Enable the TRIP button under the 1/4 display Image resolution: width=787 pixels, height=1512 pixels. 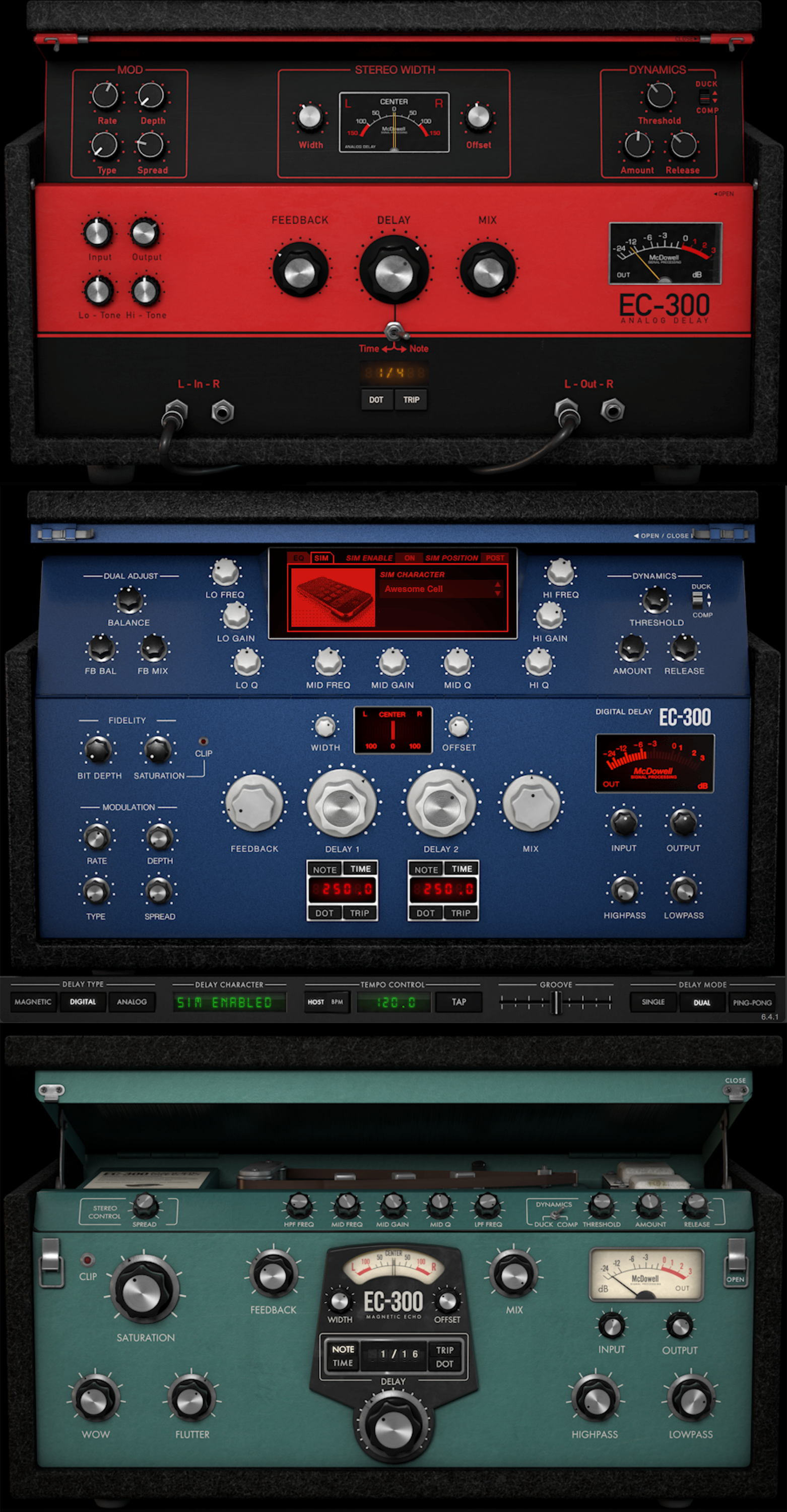click(411, 400)
